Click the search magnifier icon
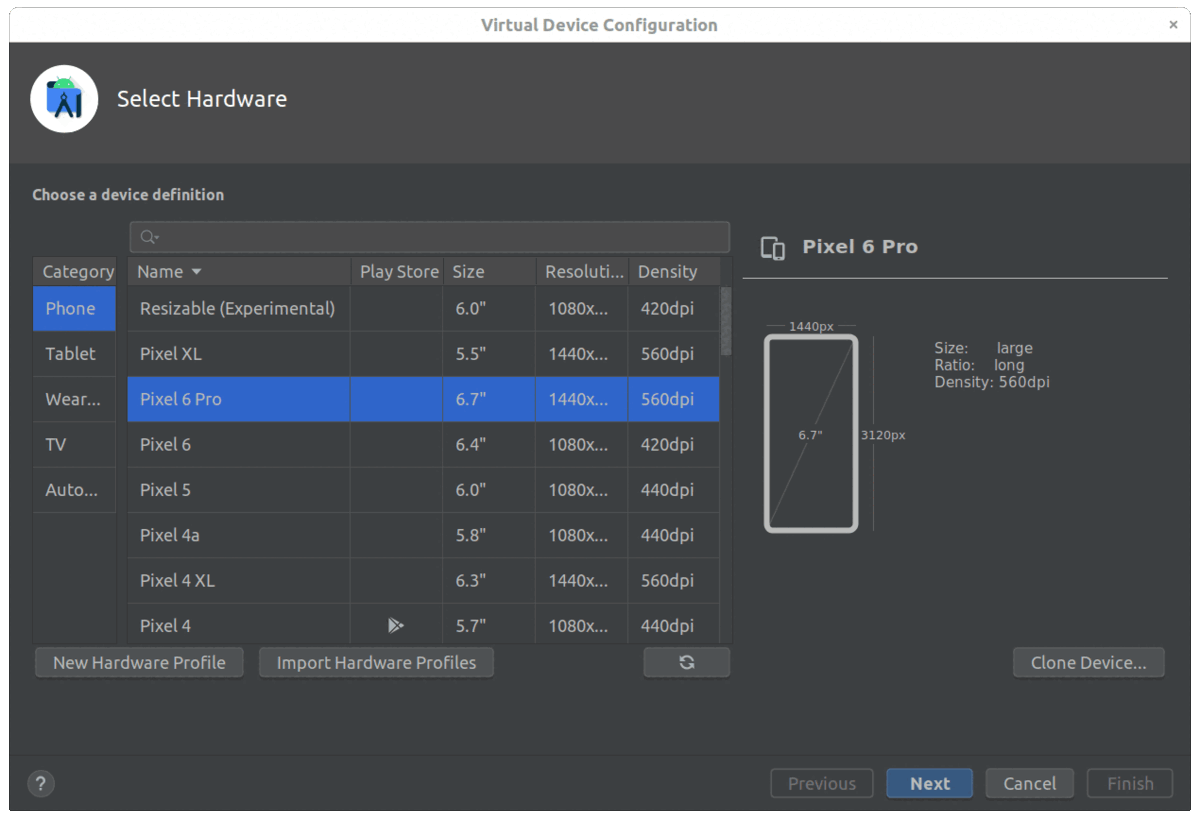Screen dimensions: 1200x820 pos(149,237)
